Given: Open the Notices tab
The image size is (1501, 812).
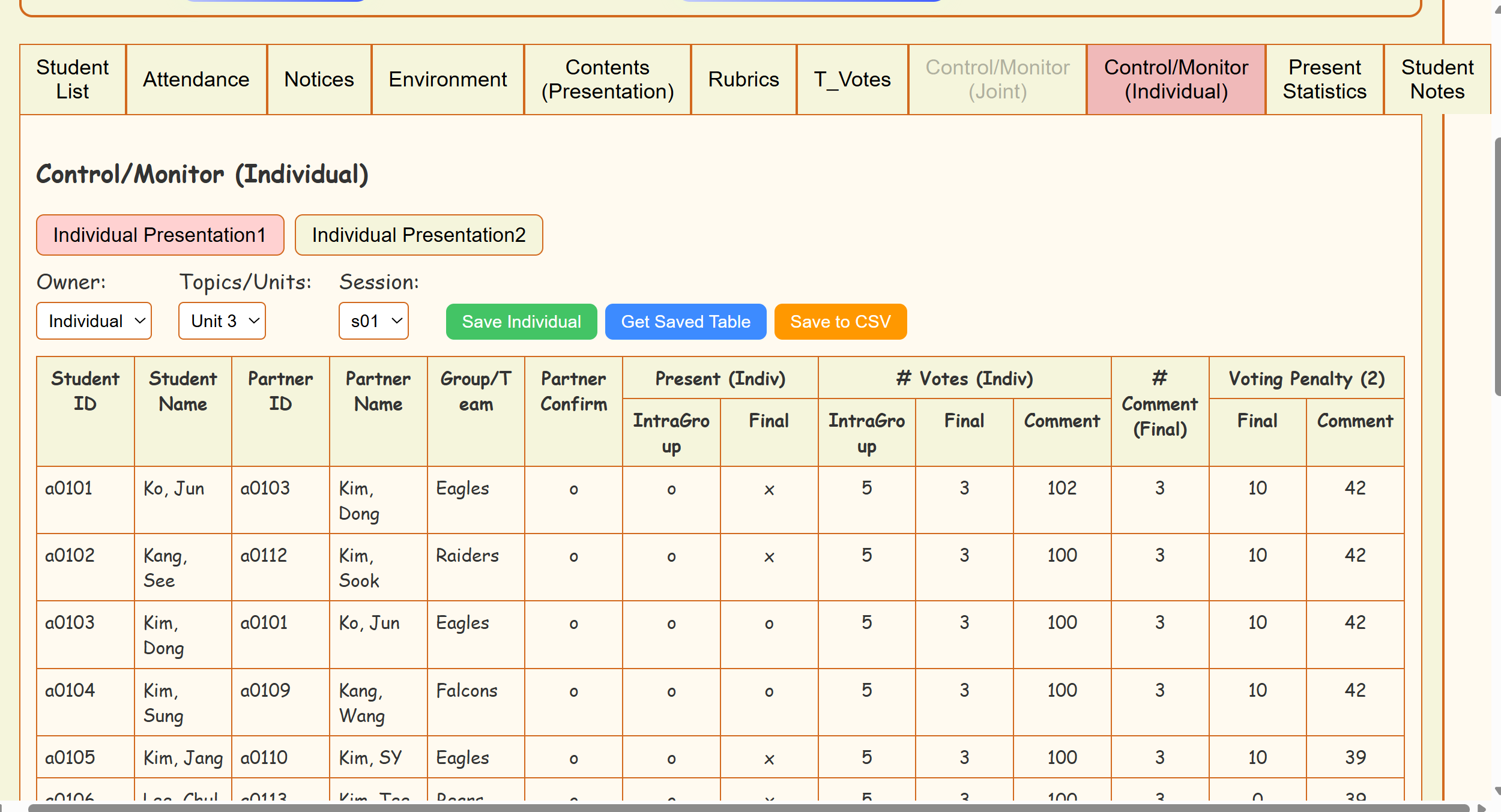Looking at the screenshot, I should (319, 79).
